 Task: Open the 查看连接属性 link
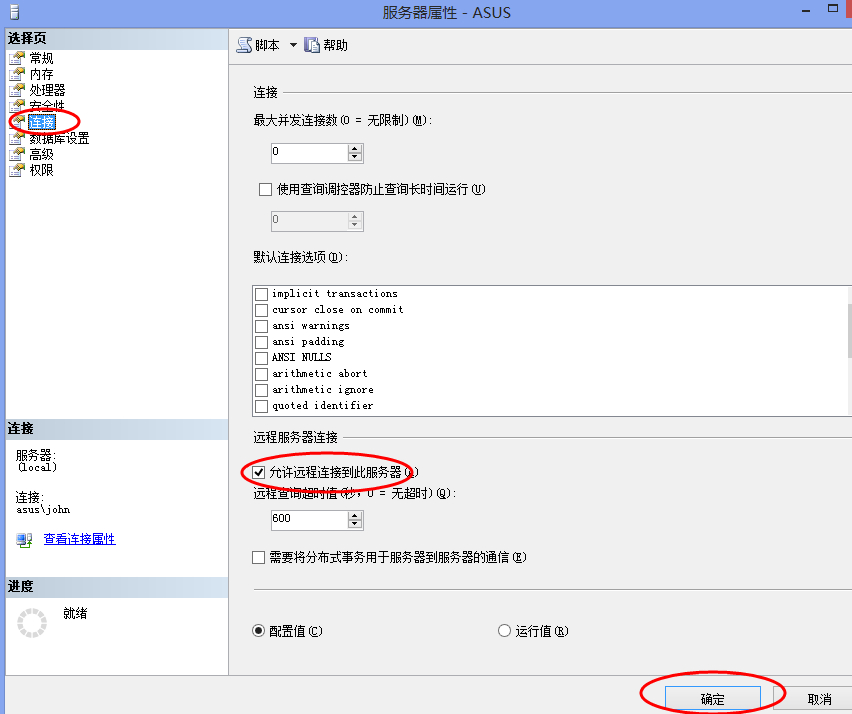79,539
